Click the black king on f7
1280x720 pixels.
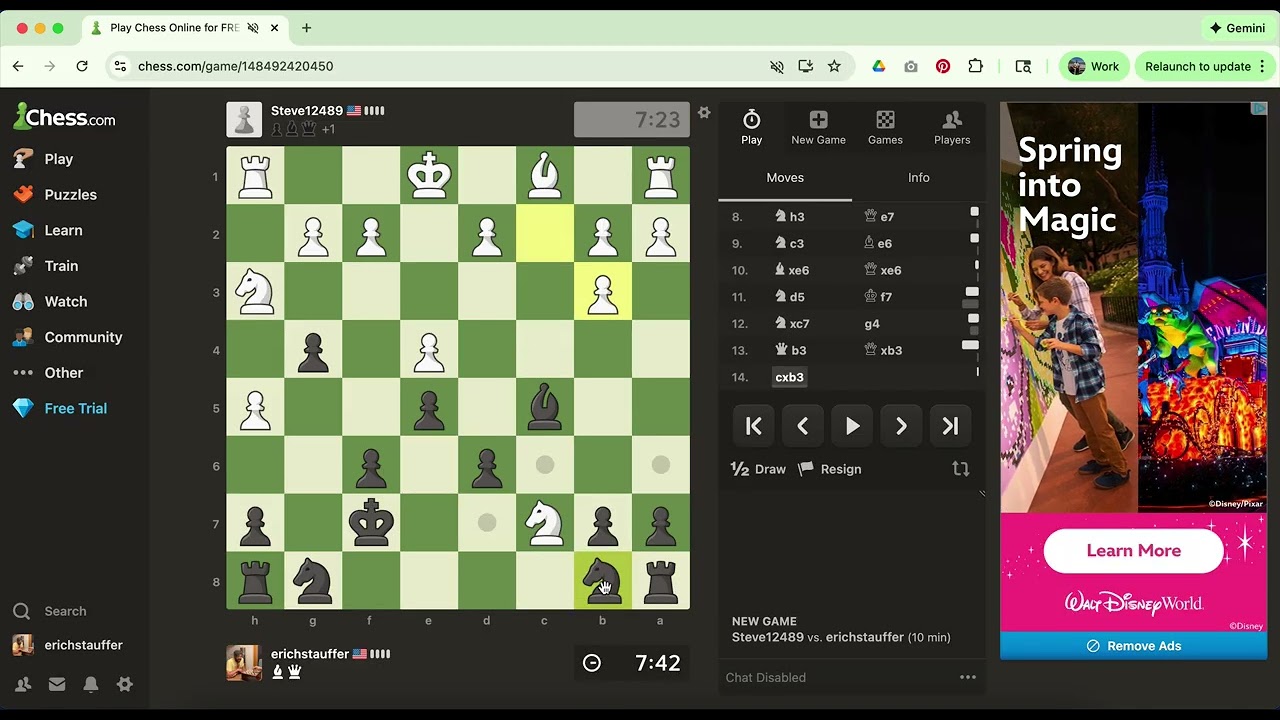coord(371,523)
